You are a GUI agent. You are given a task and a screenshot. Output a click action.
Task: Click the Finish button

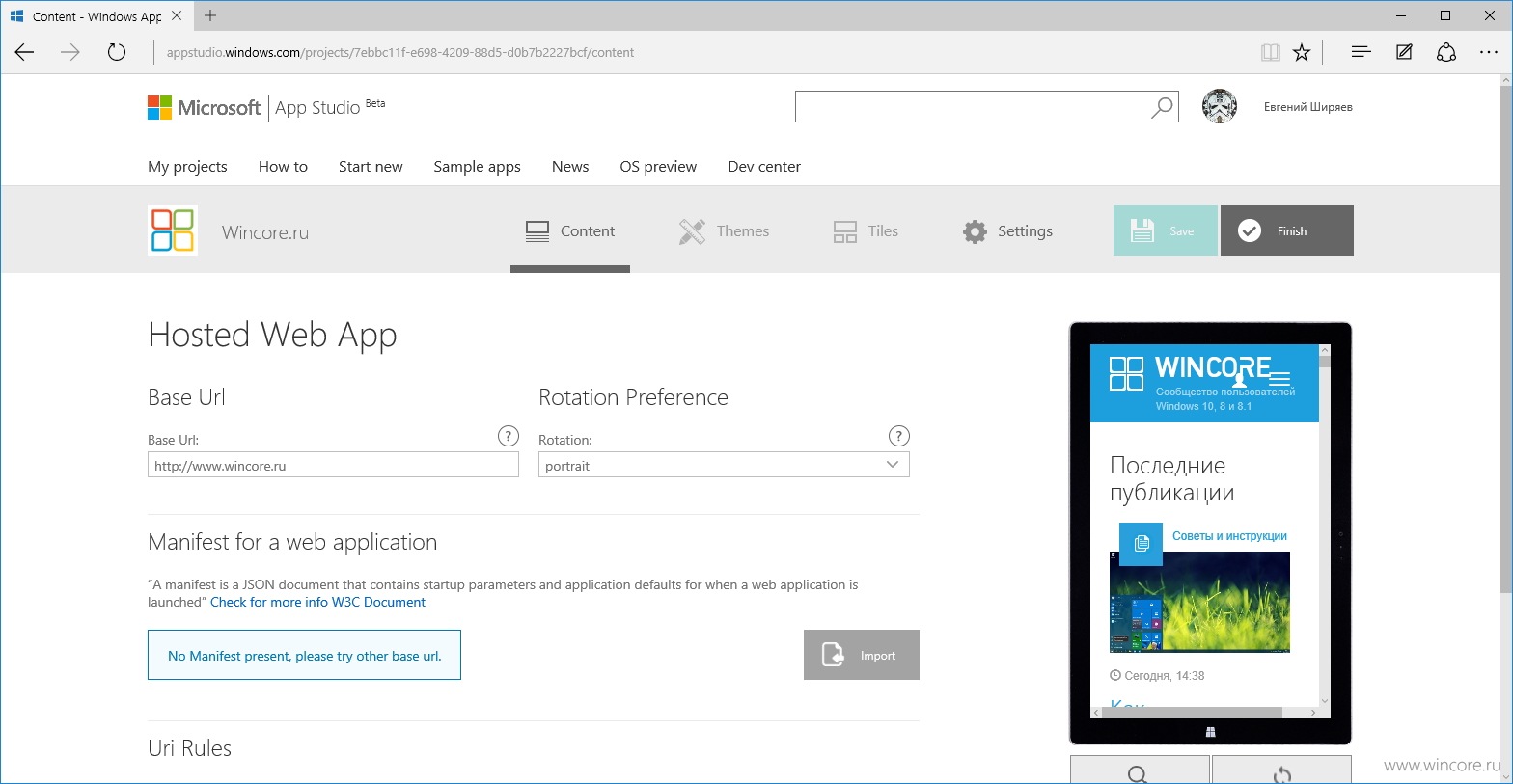[x=1287, y=230]
